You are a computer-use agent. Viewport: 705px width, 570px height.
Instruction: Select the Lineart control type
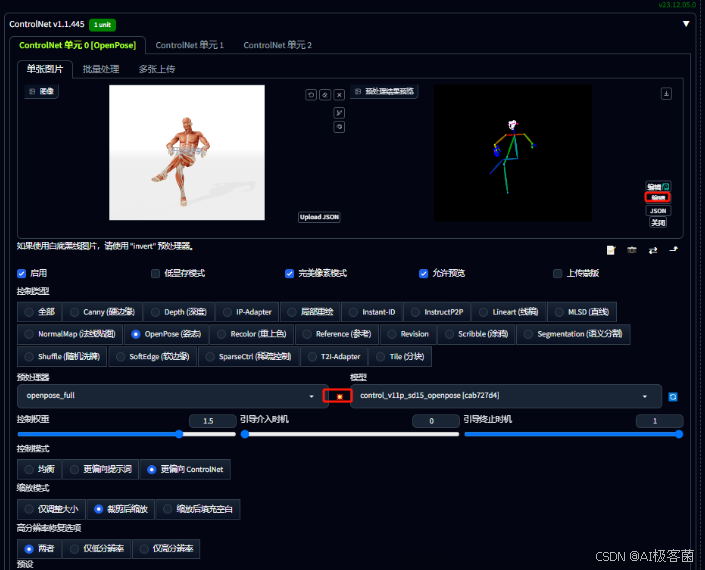(x=509, y=312)
